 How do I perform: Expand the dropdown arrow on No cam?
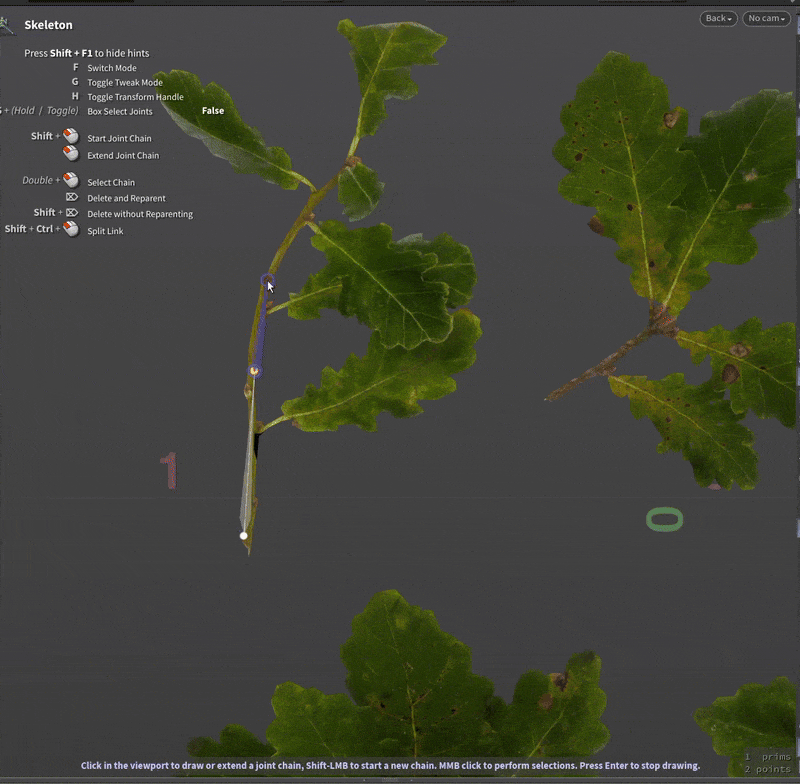point(784,18)
